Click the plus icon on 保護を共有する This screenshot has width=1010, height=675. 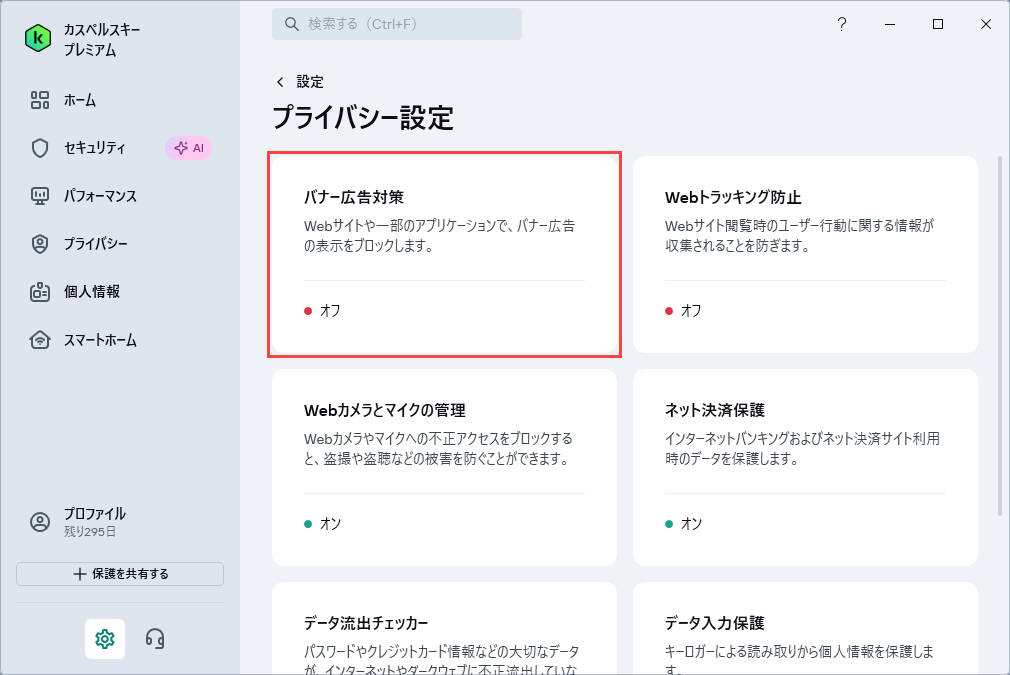tap(79, 574)
